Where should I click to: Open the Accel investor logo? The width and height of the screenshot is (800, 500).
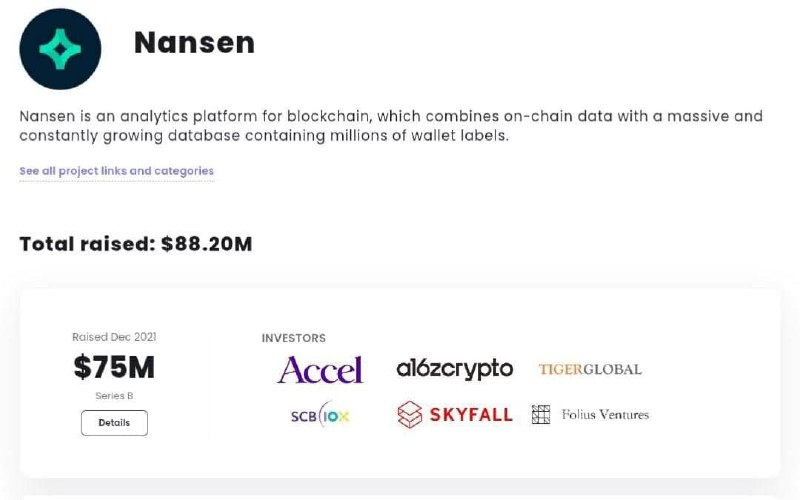coord(320,369)
